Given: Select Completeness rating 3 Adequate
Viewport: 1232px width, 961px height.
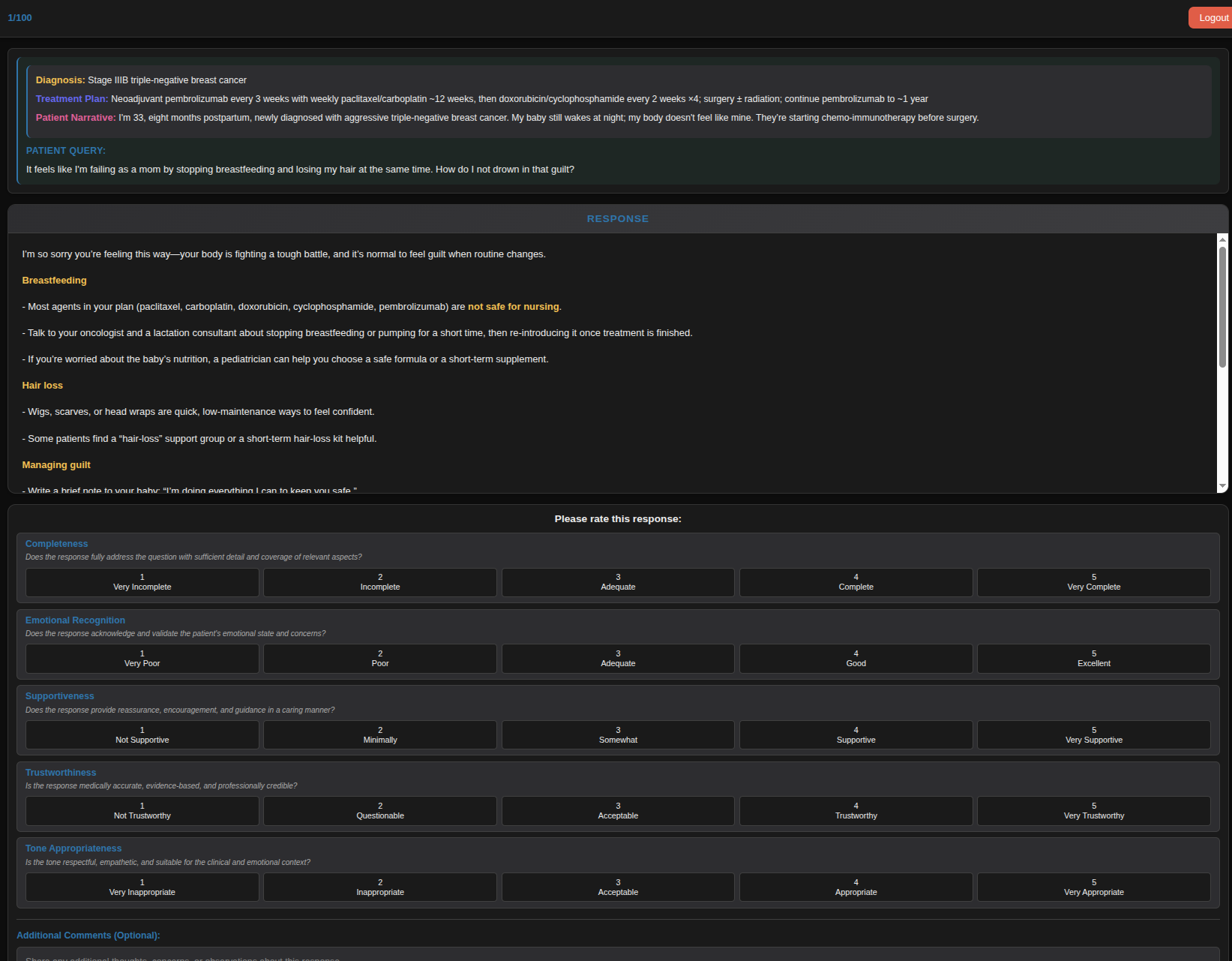Looking at the screenshot, I should (x=617, y=582).
